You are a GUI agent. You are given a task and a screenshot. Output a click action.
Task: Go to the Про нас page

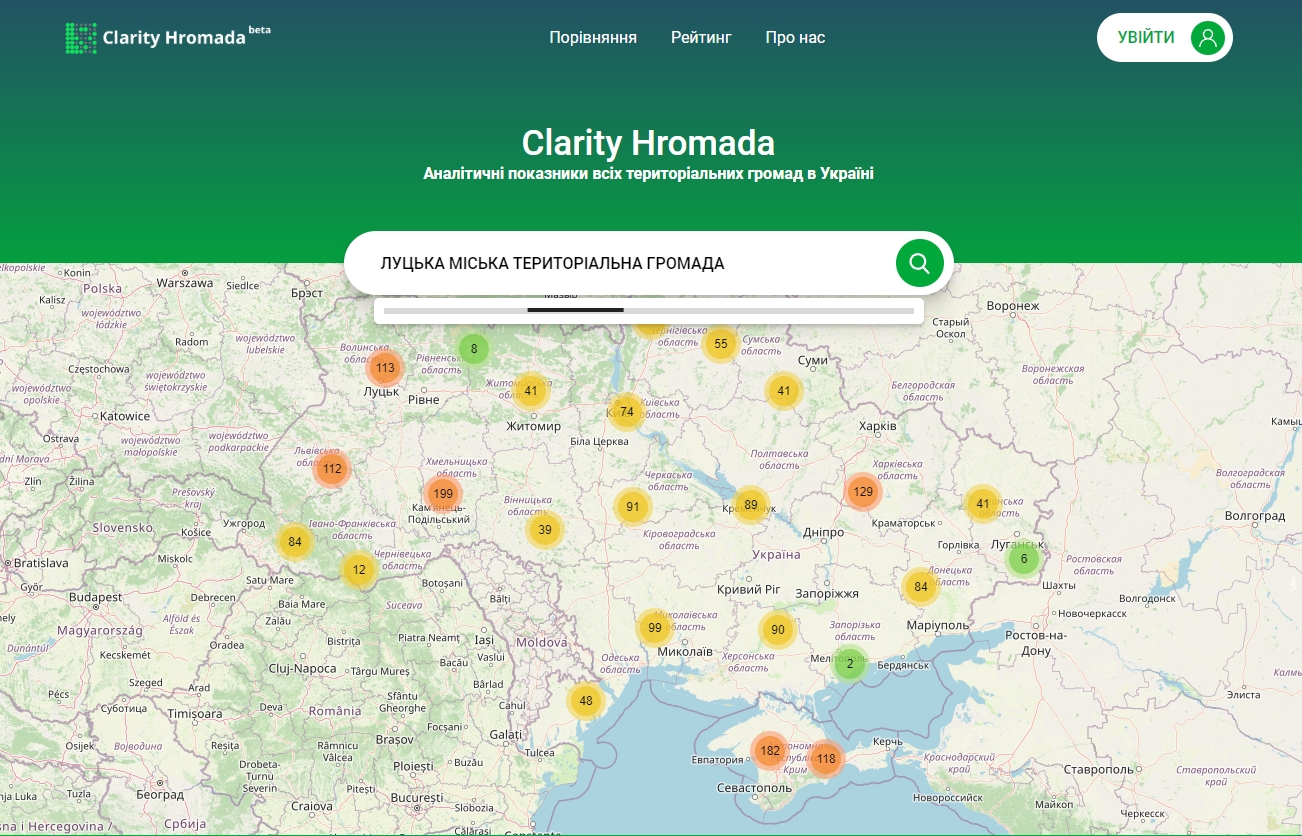pos(795,38)
